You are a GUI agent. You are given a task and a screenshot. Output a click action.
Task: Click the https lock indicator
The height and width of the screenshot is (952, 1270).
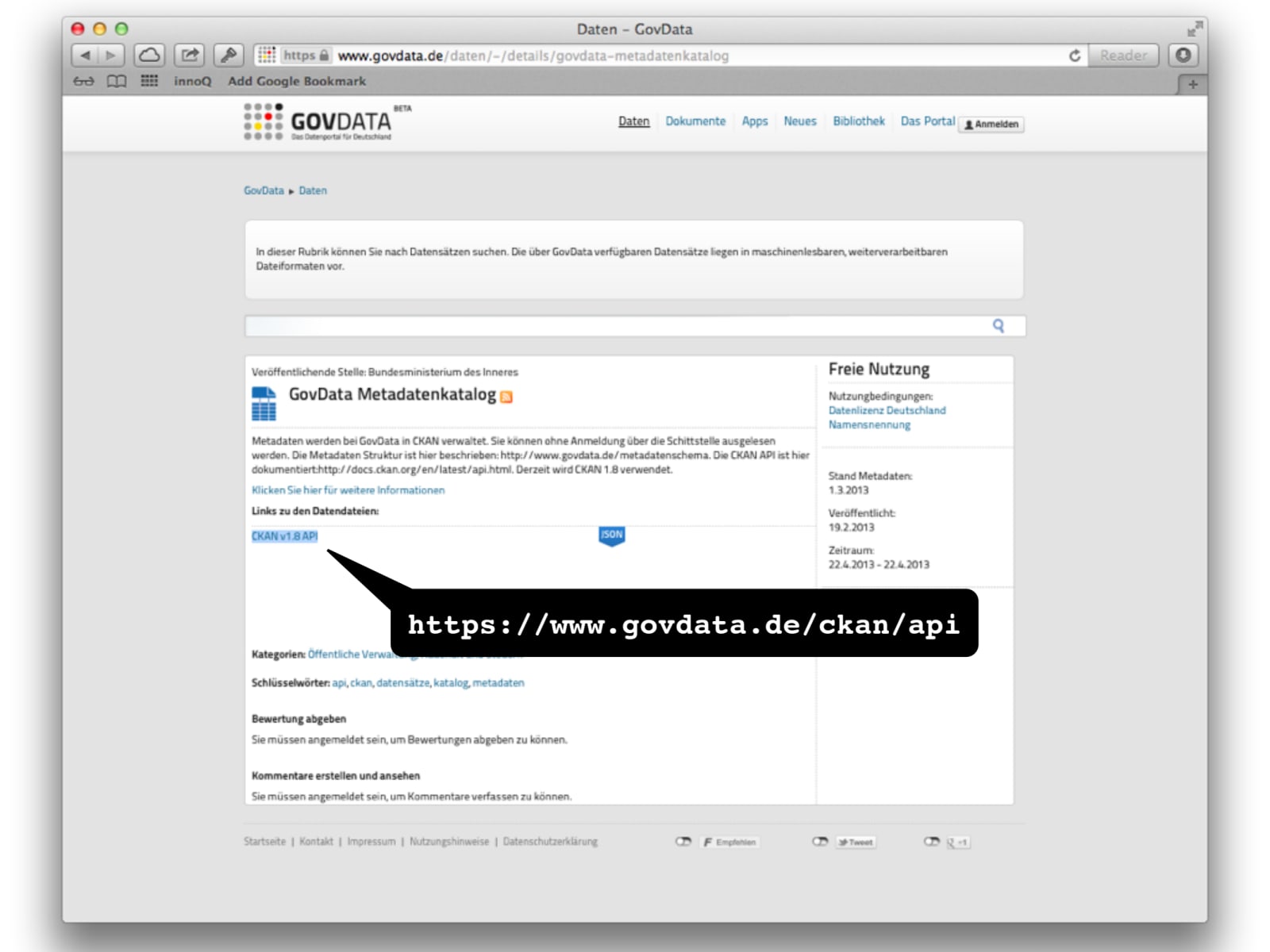[x=306, y=56]
